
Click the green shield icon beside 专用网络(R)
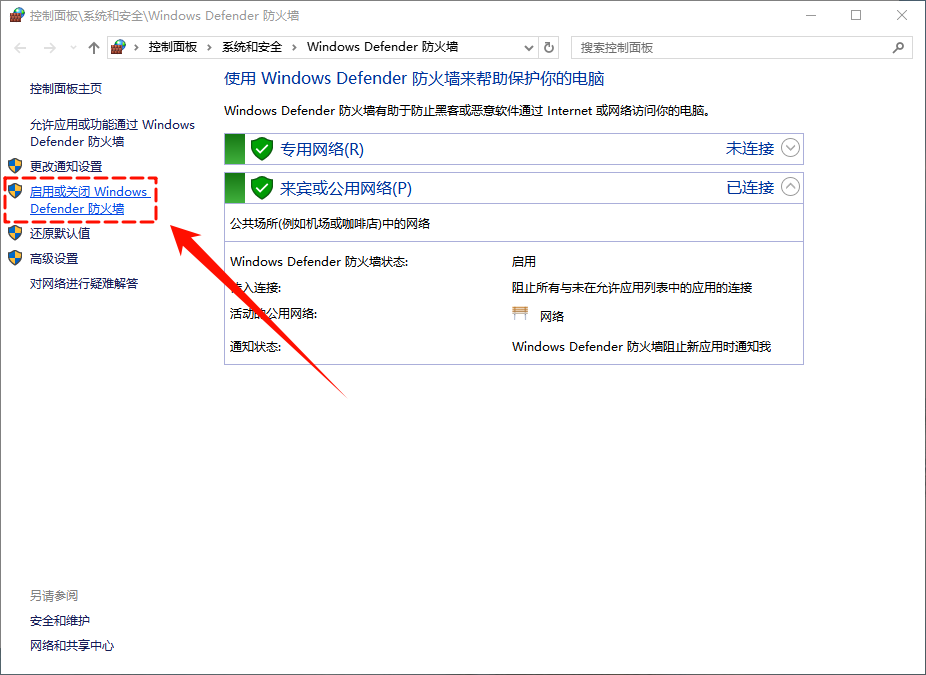click(260, 148)
